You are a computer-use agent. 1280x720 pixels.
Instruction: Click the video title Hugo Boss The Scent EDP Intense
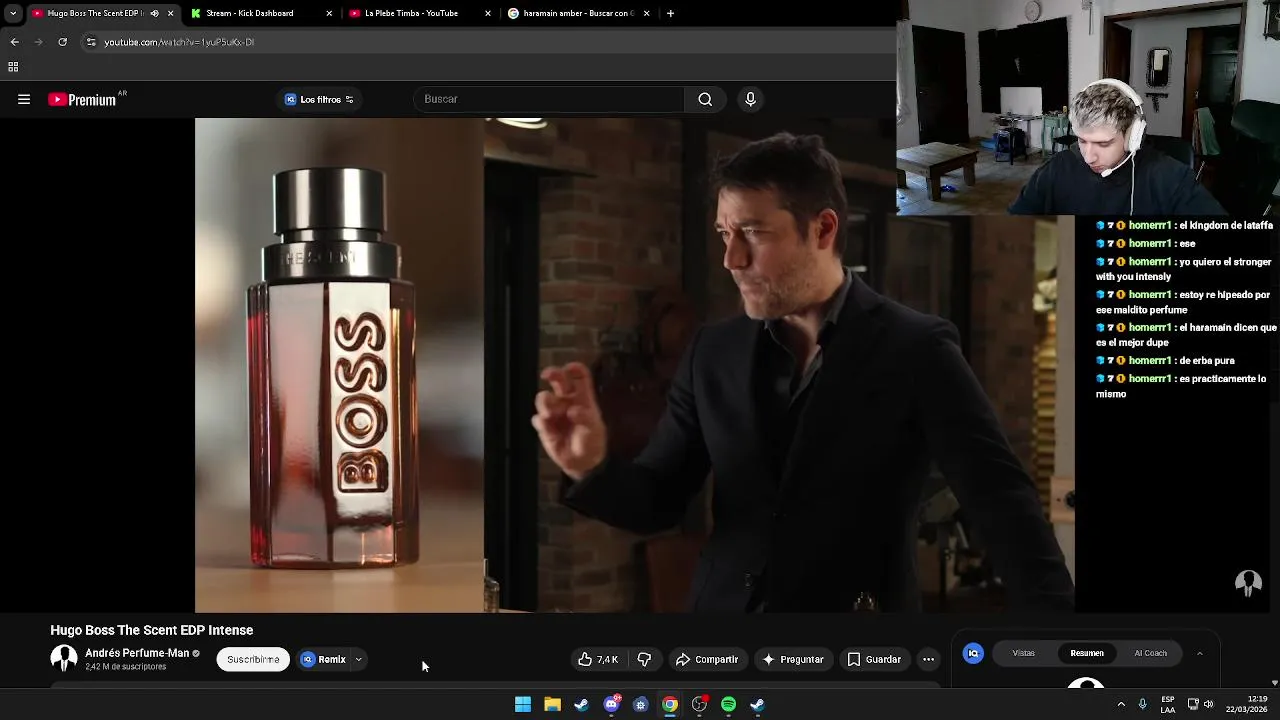point(152,630)
